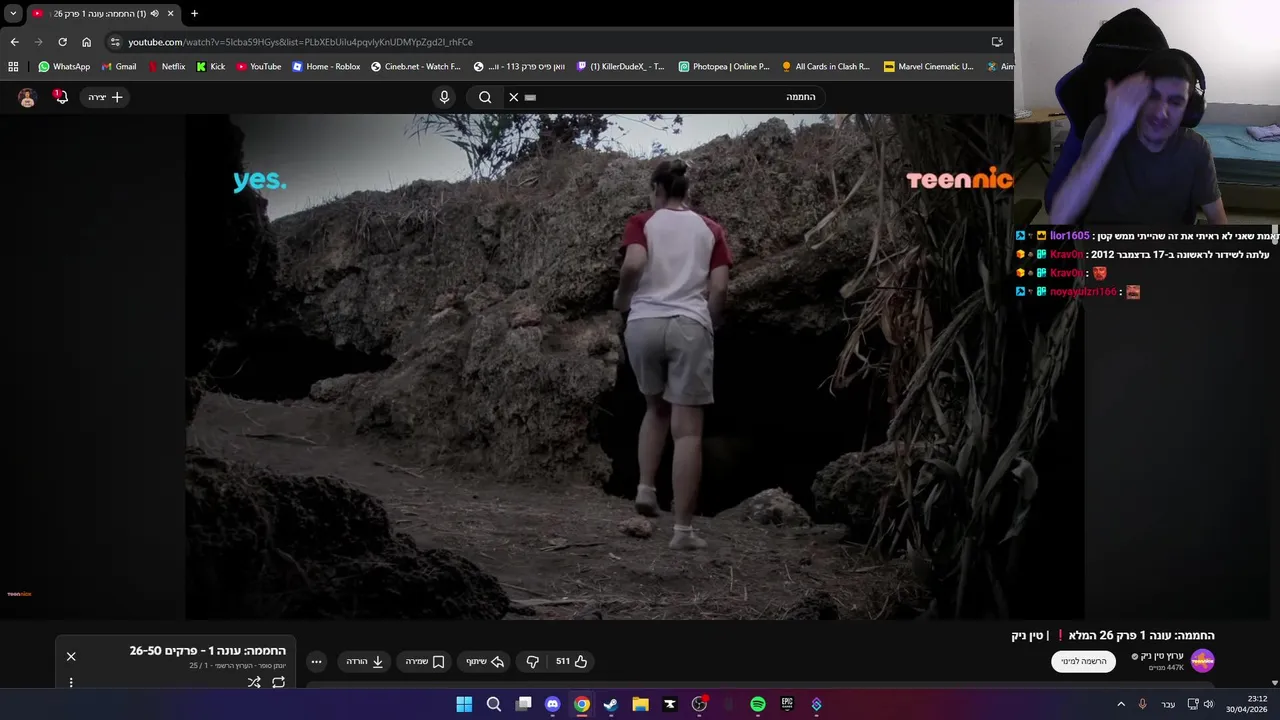
Task: Open Spotify from taskbar
Action: pos(758,704)
